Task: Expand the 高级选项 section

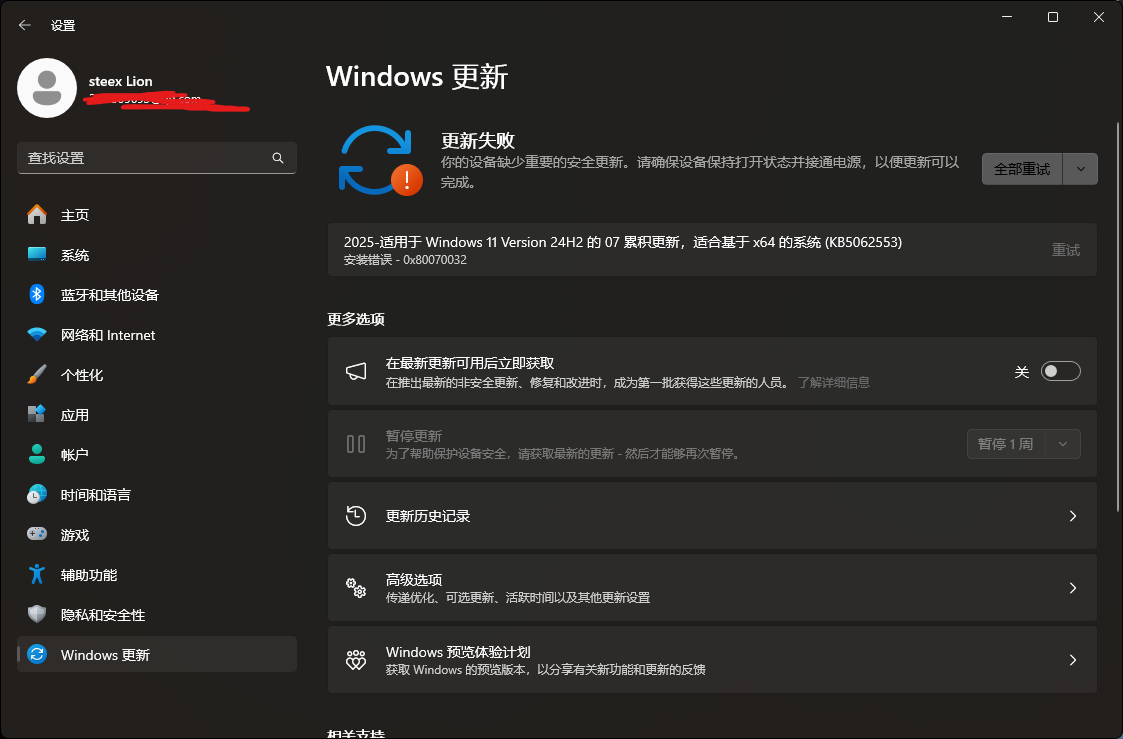Action: point(712,587)
